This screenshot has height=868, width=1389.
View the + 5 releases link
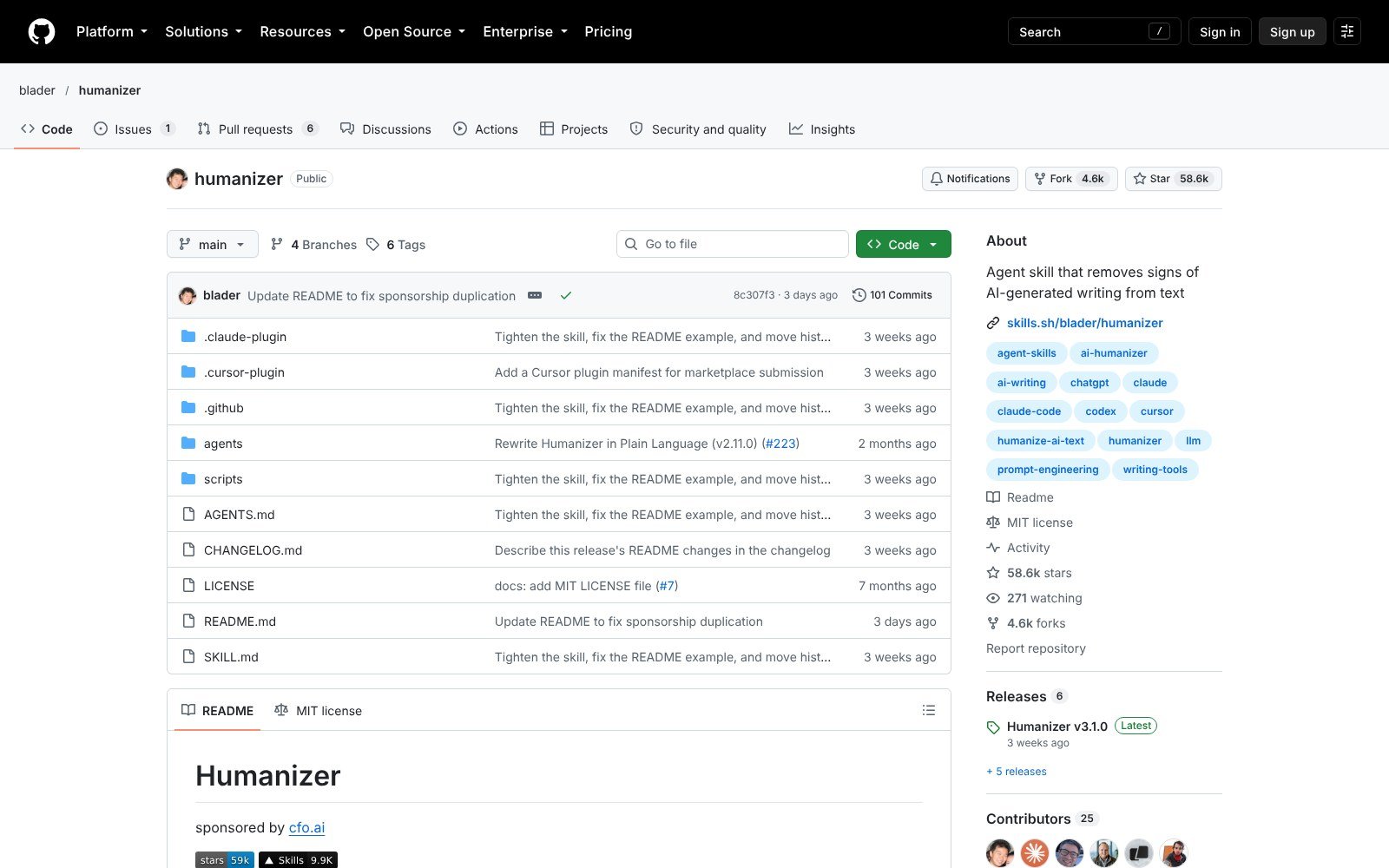(1017, 772)
